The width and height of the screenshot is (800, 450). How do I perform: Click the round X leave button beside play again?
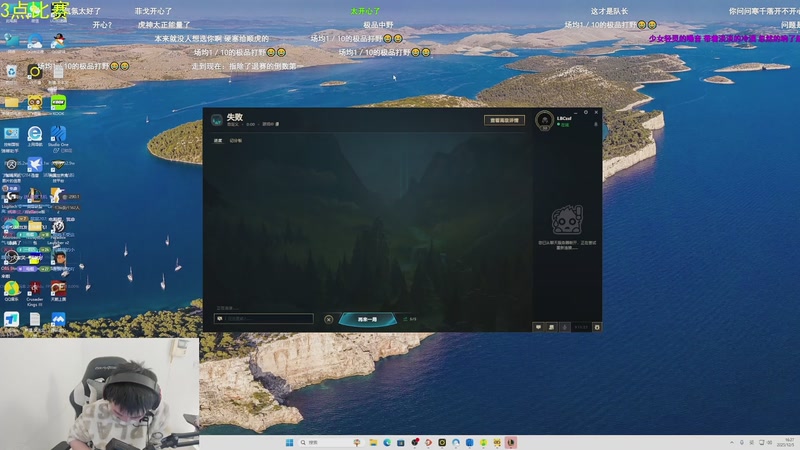click(x=329, y=319)
